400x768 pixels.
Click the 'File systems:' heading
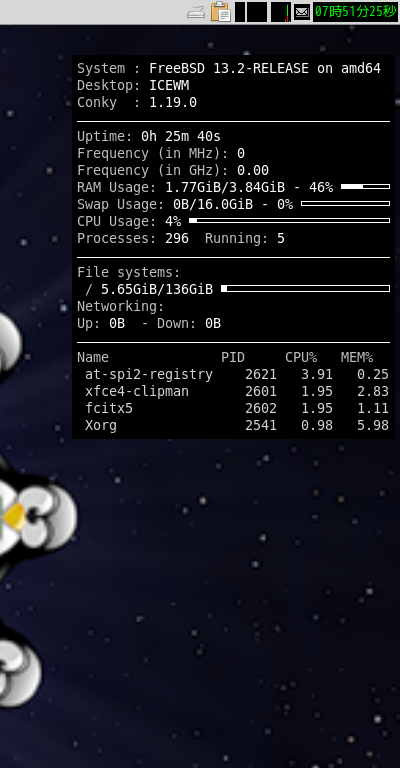coord(129,272)
